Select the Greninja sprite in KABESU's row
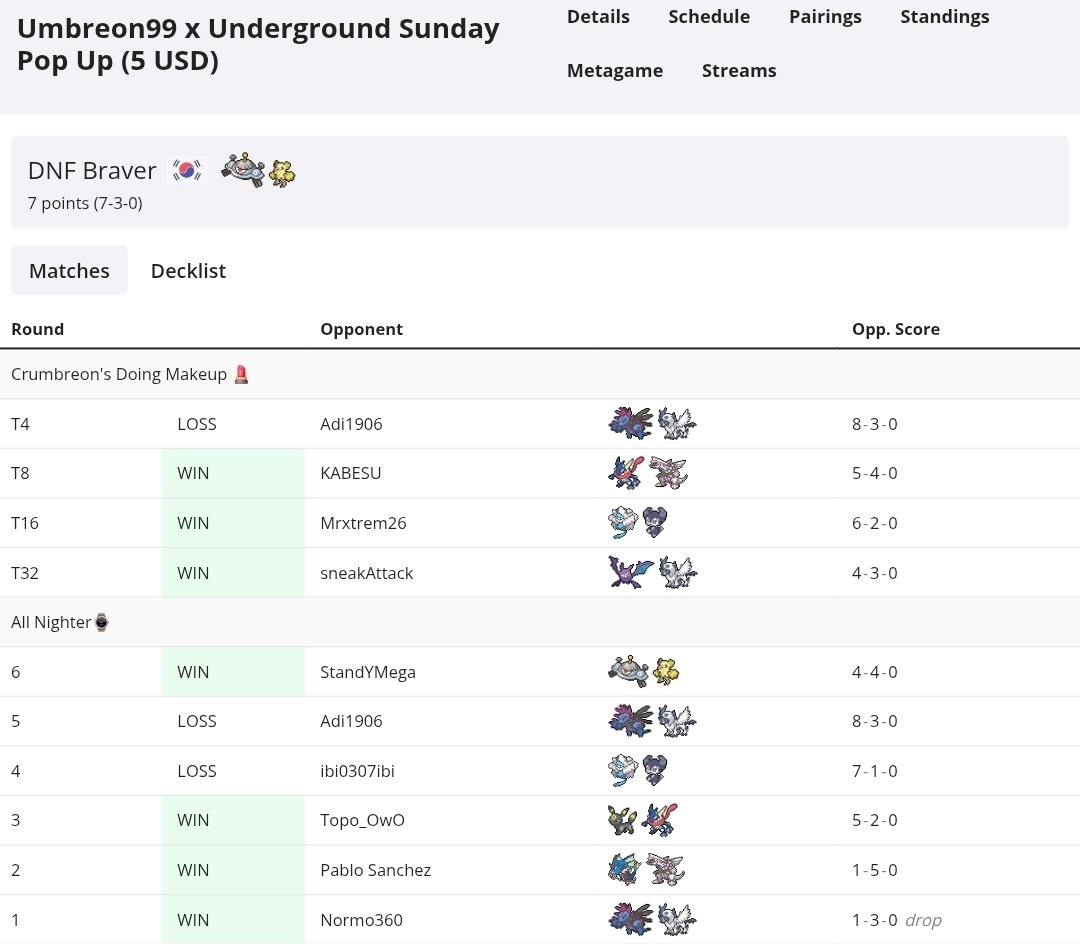This screenshot has width=1080, height=944. click(624, 472)
